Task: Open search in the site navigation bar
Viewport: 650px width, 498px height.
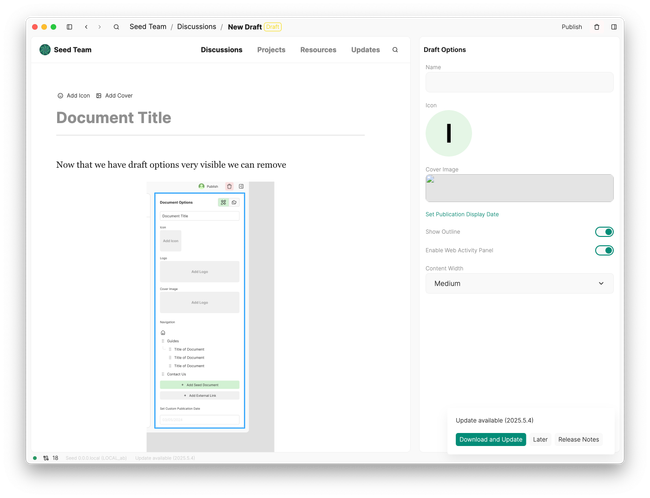Action: pyautogui.click(x=395, y=50)
